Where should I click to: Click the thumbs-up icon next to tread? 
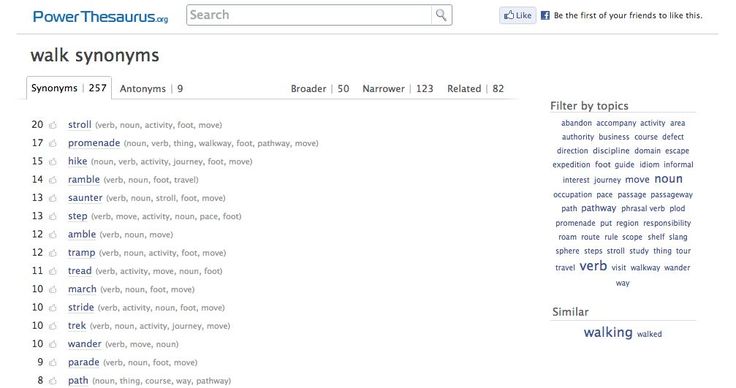click(x=53, y=272)
